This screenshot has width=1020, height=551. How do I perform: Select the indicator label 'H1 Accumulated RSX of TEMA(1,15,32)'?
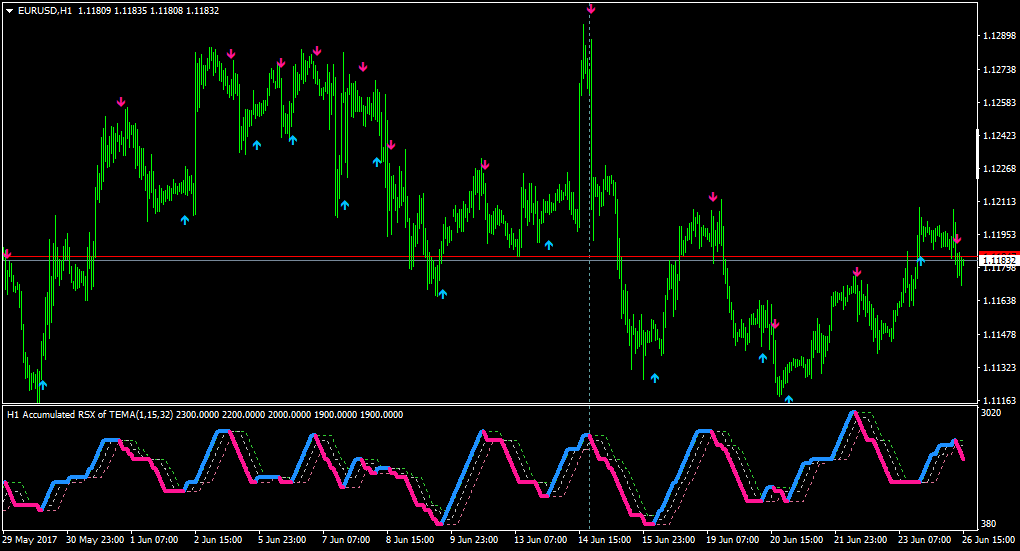pos(90,414)
